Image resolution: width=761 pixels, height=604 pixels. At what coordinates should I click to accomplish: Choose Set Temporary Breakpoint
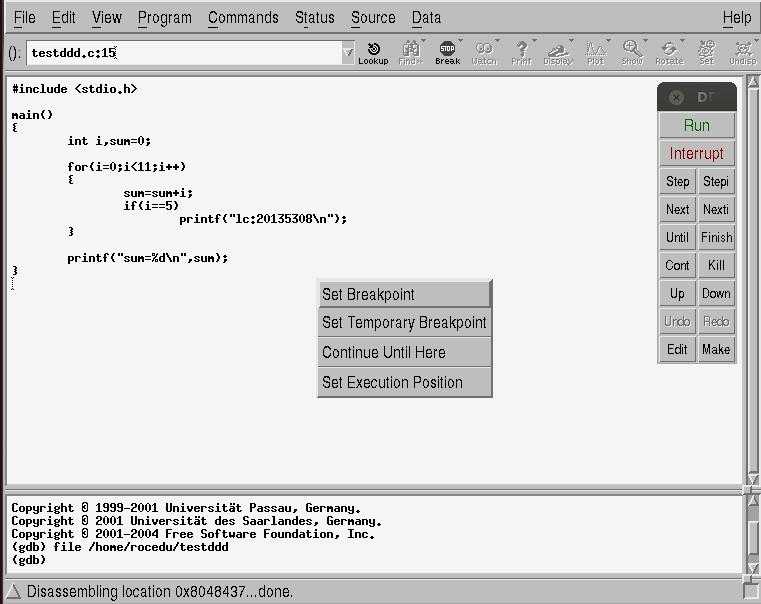pos(404,323)
